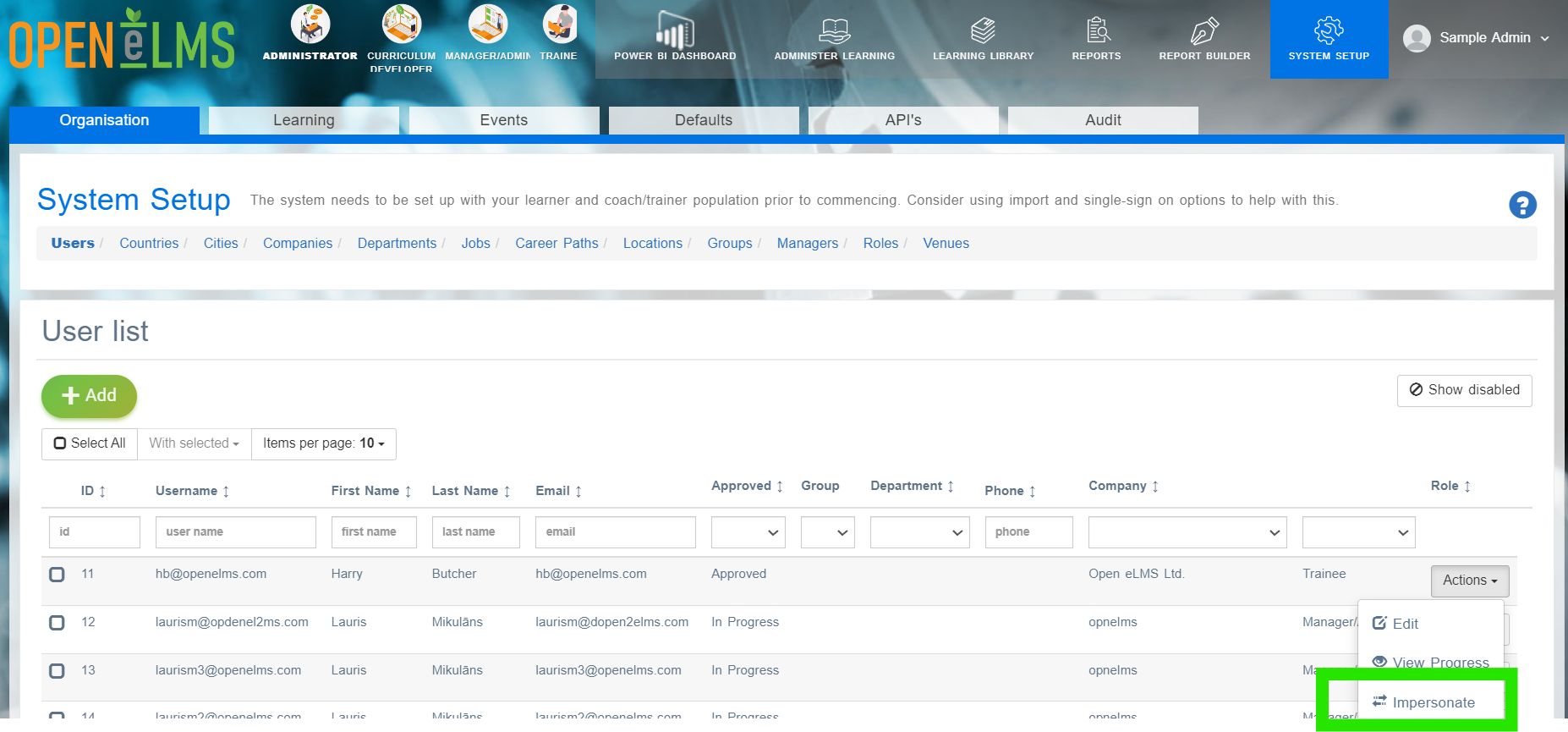Viewport: 1568px width, 732px height.
Task: Switch to the Learning tab
Action: click(x=304, y=120)
